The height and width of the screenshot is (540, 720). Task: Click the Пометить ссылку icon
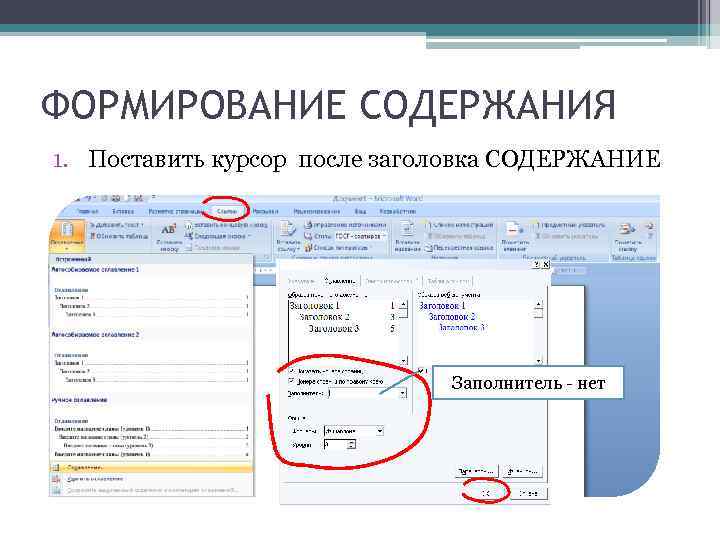click(x=625, y=229)
